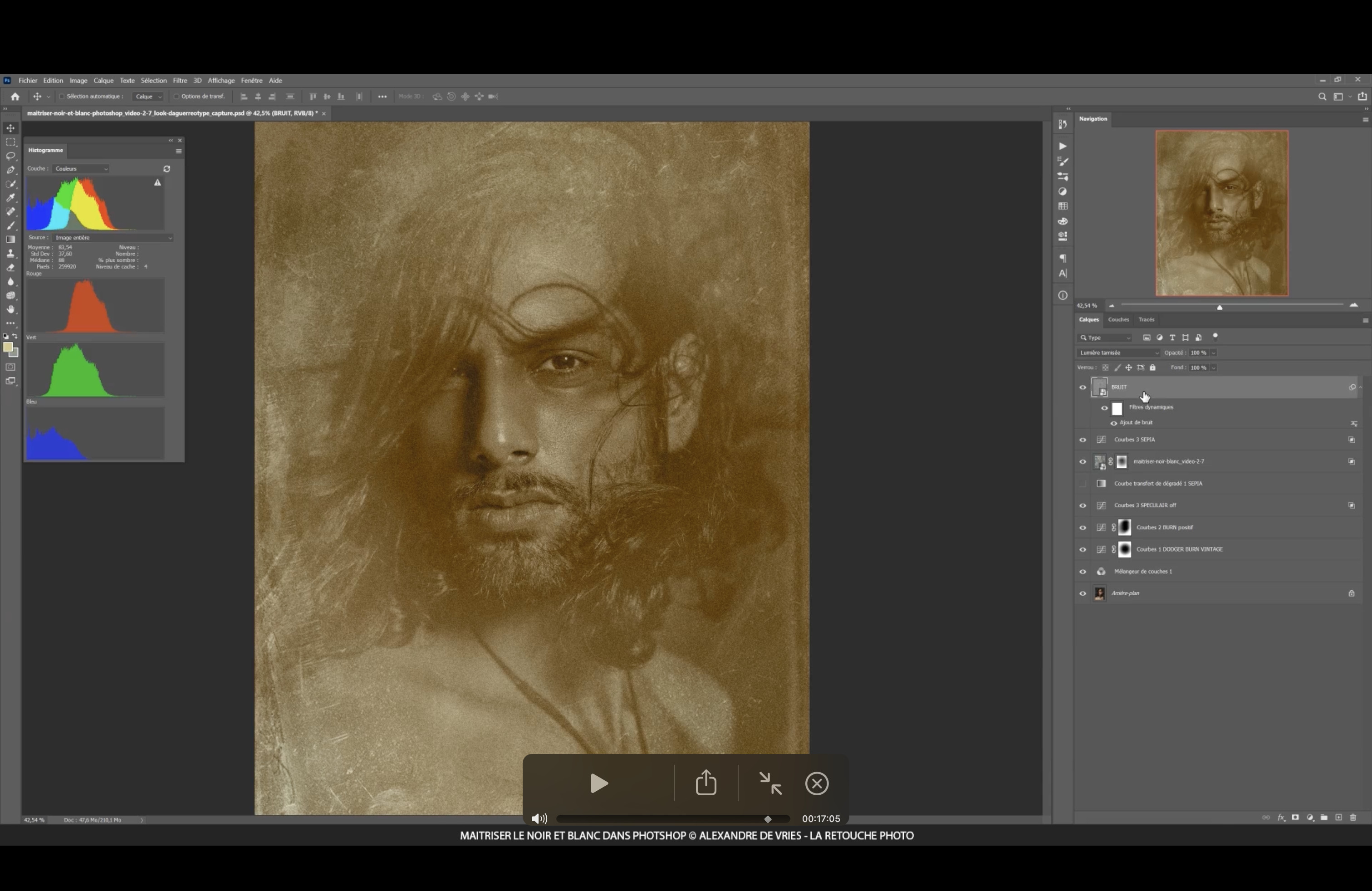
Task: Refresh the histogram with the refresh icon
Action: click(x=167, y=169)
